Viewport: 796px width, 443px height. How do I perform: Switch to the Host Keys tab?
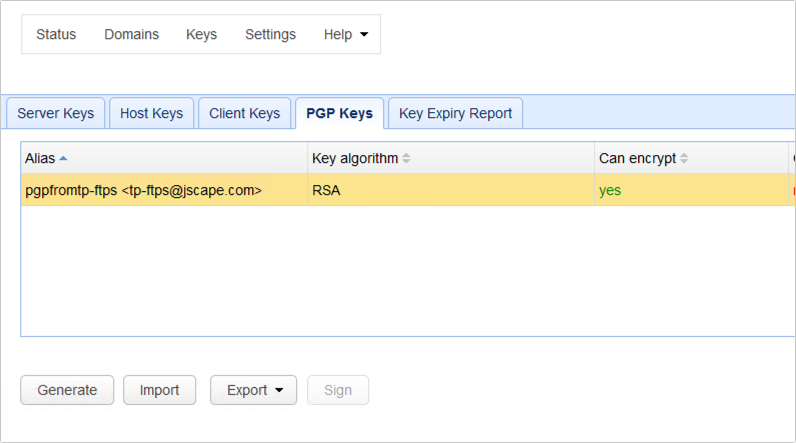pyautogui.click(x=151, y=113)
